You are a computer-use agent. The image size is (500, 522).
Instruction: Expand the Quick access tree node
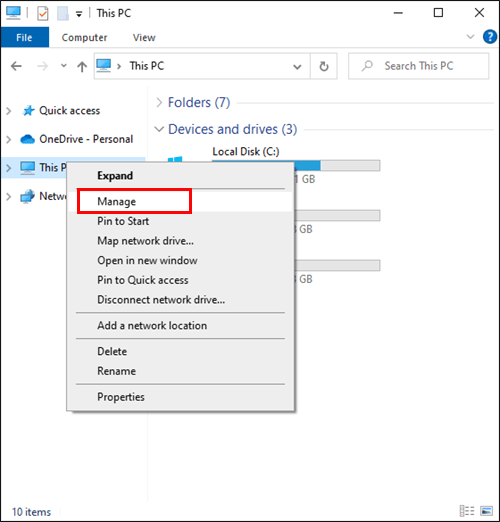[9, 111]
